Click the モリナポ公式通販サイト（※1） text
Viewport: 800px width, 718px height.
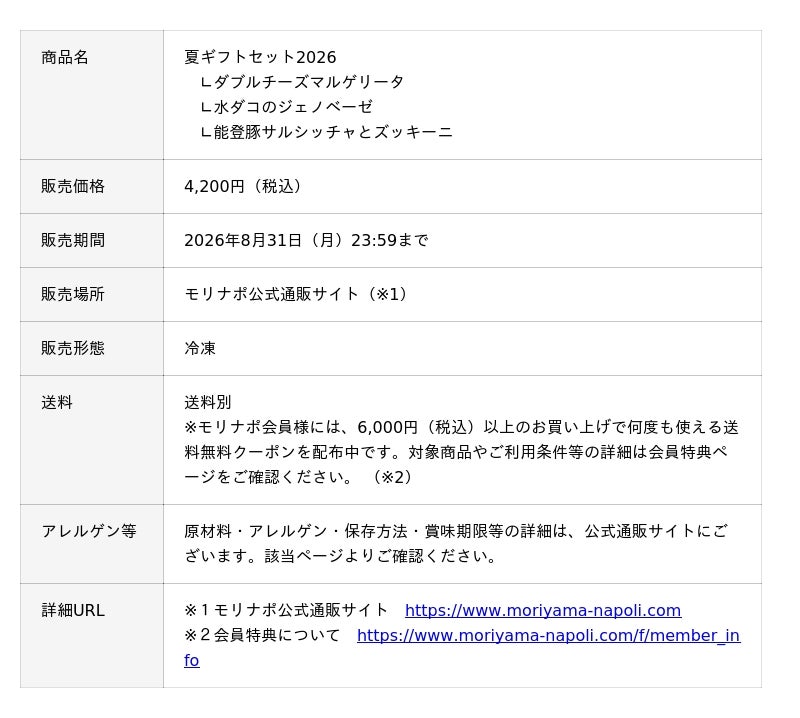[297, 294]
